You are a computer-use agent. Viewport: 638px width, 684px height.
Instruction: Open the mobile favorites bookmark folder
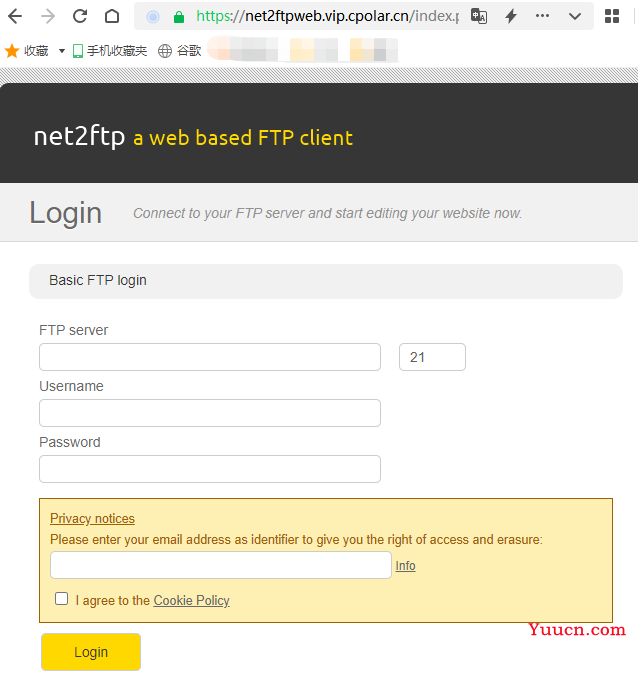click(110, 51)
